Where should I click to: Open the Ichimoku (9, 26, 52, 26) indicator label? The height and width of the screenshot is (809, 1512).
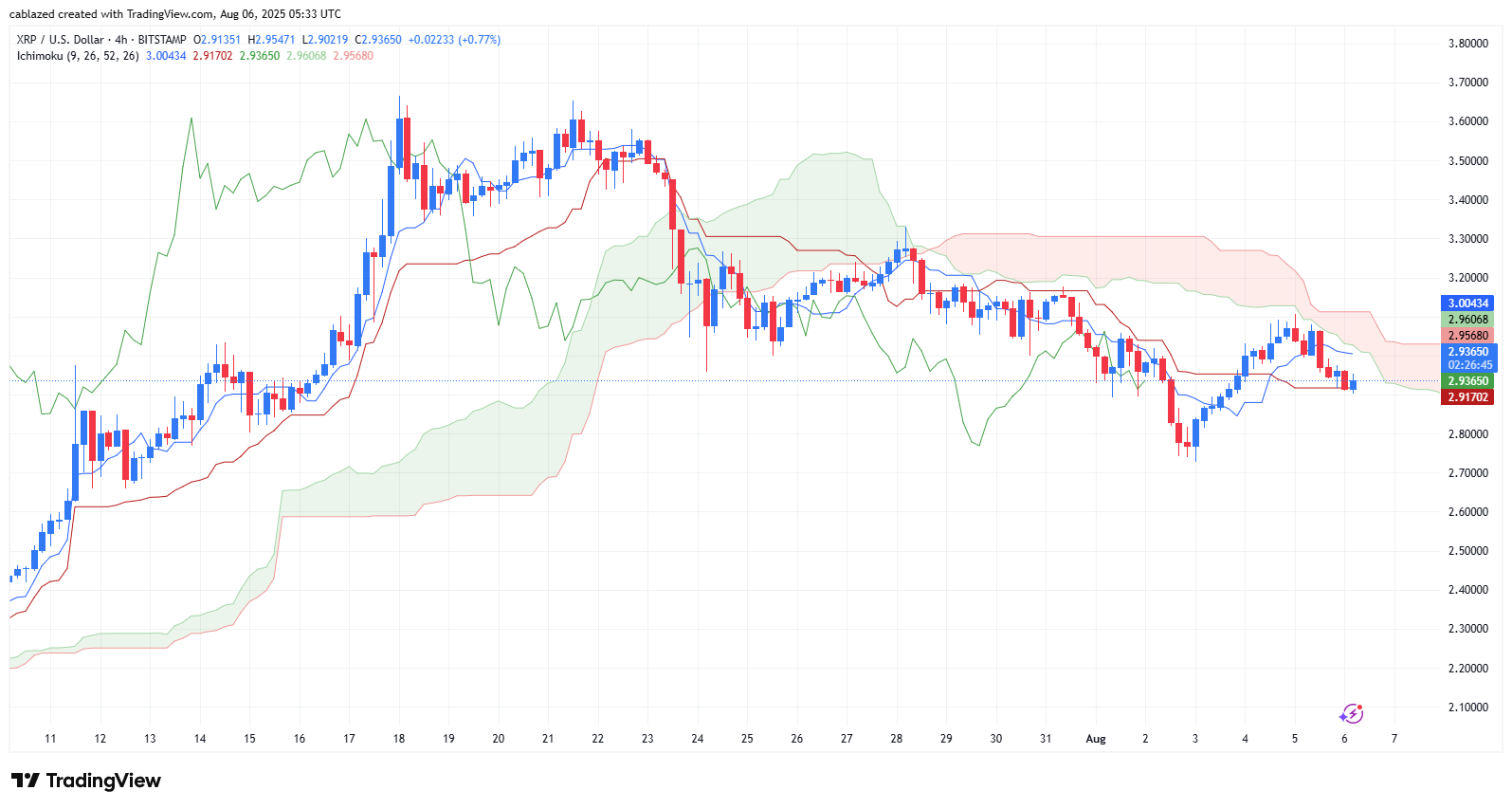(x=78, y=56)
